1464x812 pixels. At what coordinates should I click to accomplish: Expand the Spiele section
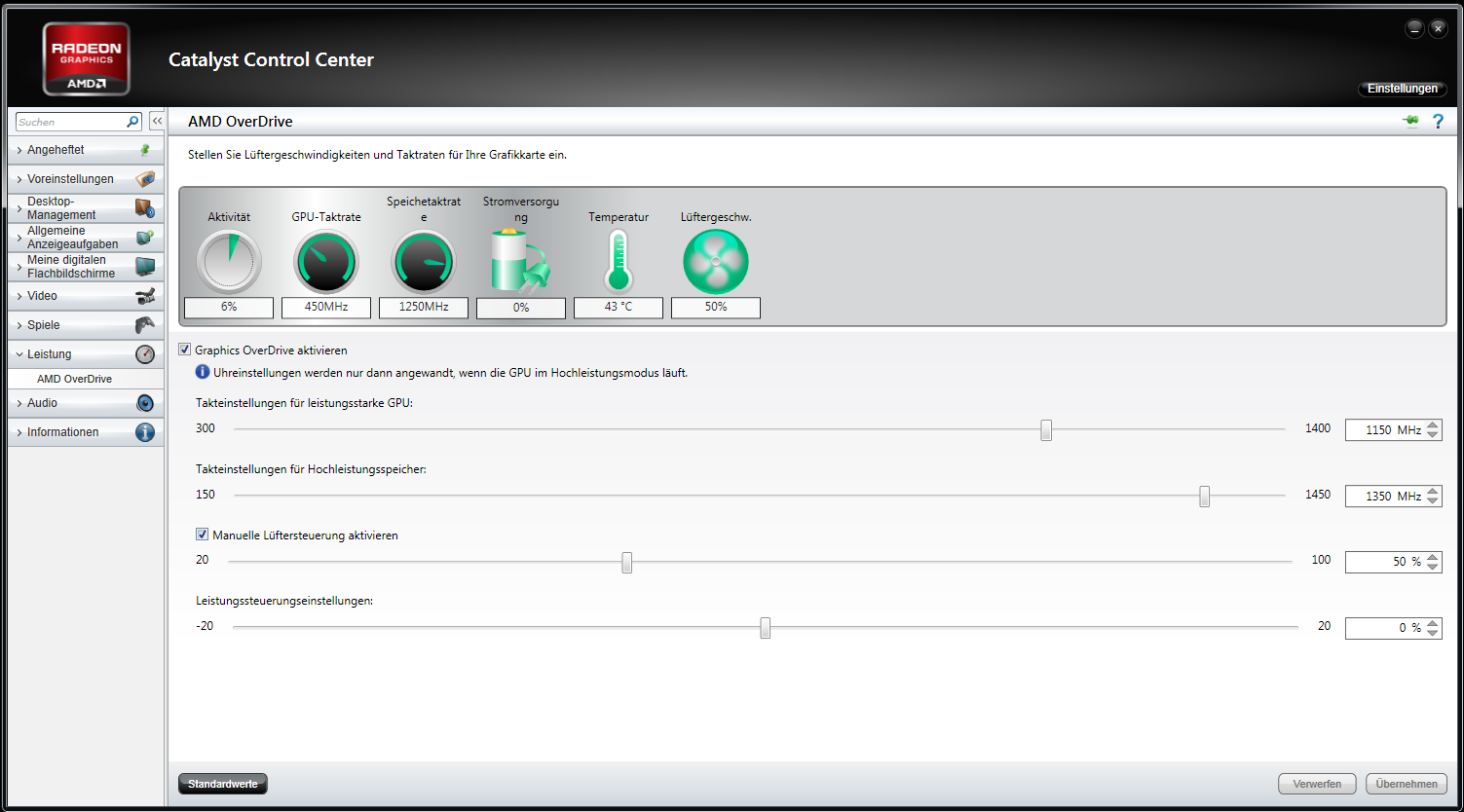click(x=19, y=325)
